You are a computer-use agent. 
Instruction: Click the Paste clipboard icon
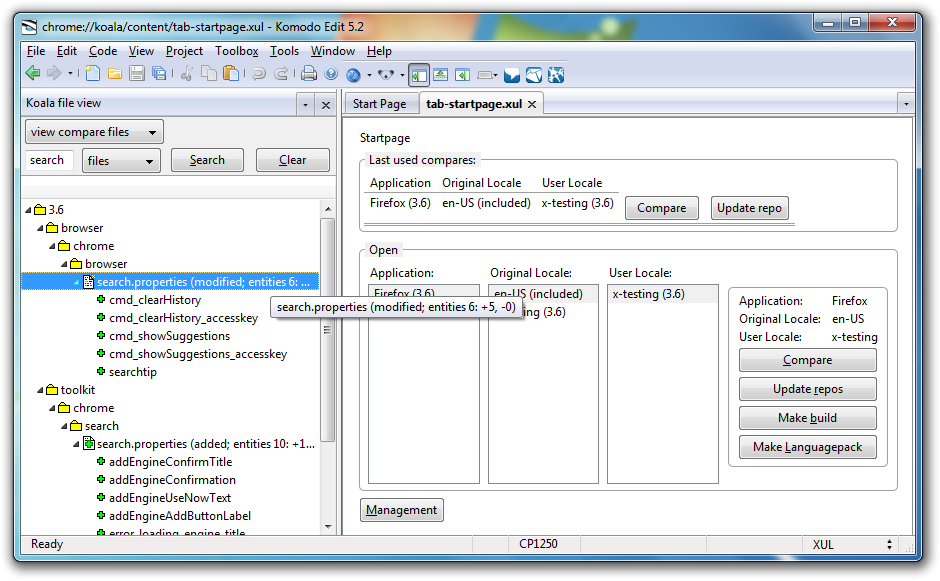231,74
